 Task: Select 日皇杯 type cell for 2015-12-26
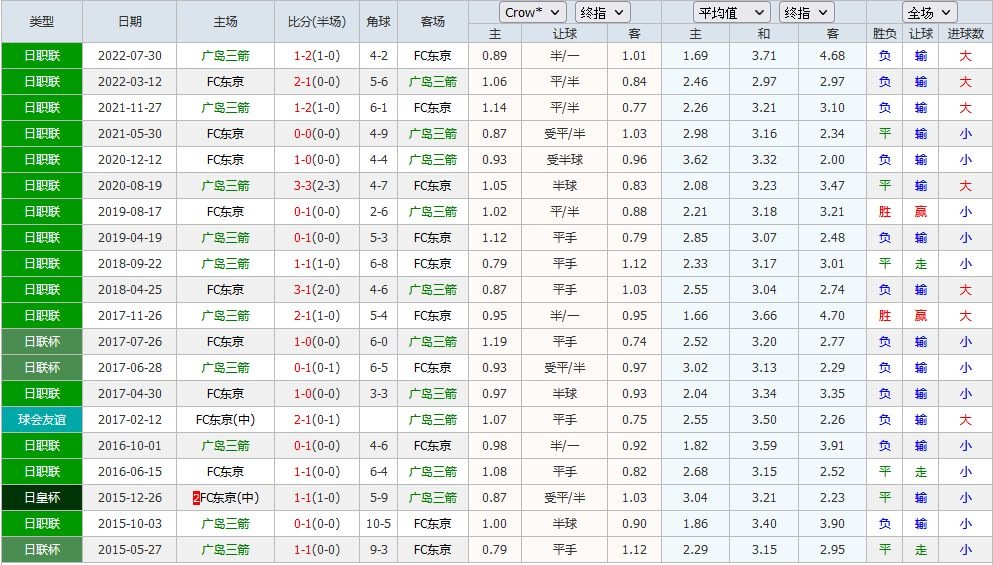click(x=42, y=498)
